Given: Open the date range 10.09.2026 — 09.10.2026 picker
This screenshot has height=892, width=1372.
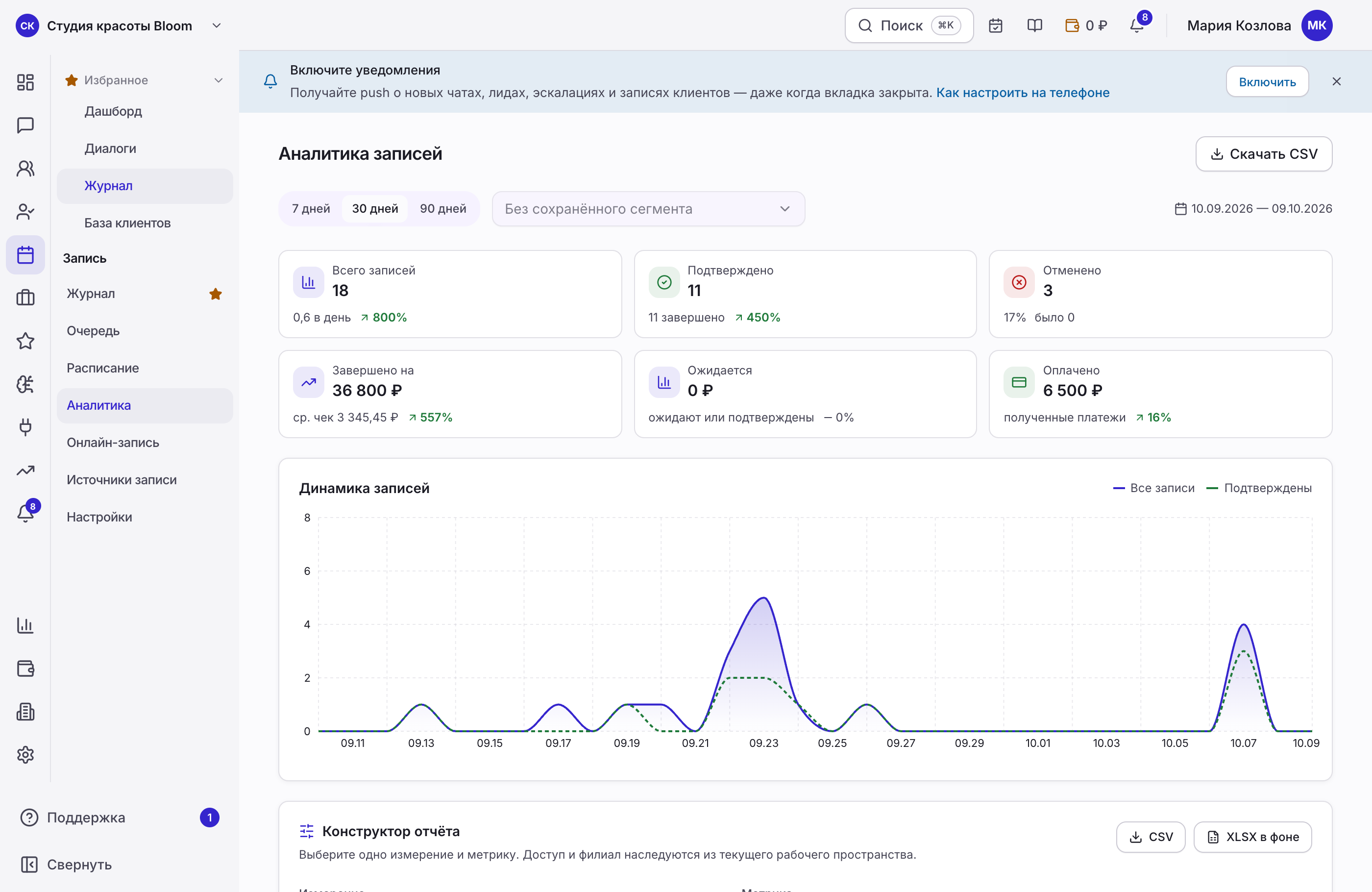Looking at the screenshot, I should coord(1253,209).
